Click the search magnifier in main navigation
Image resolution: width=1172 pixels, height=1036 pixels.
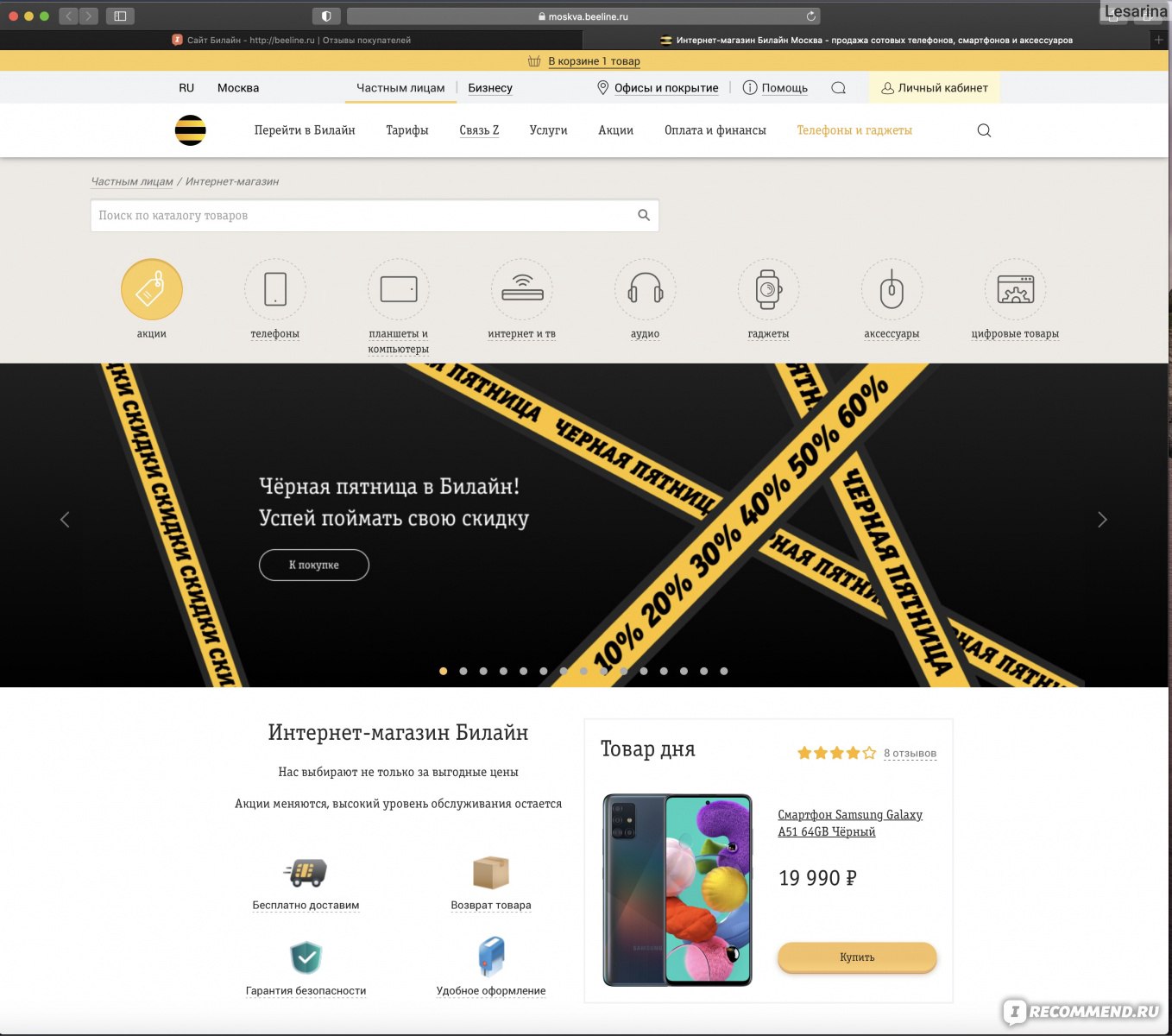coord(984,130)
